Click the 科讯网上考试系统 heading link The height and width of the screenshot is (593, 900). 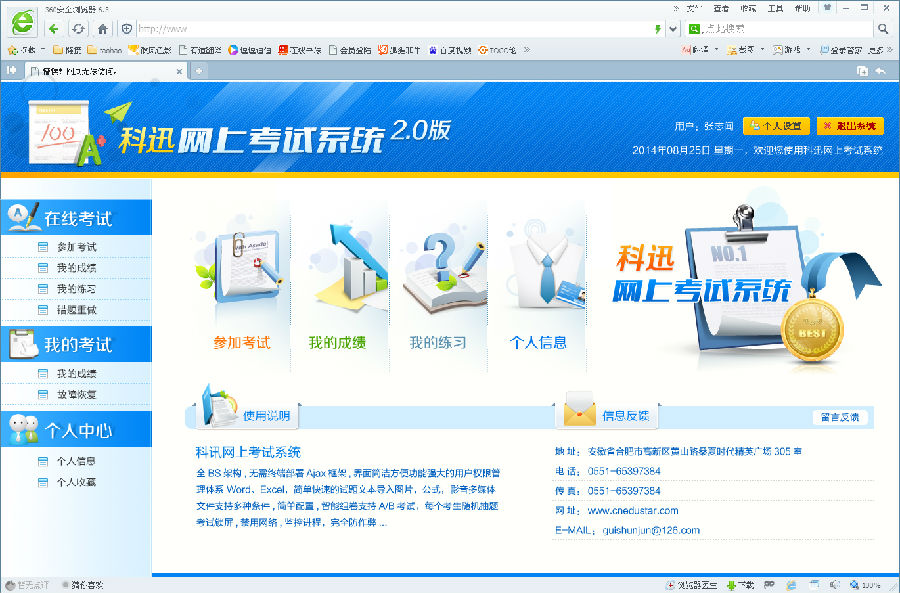[x=248, y=452]
